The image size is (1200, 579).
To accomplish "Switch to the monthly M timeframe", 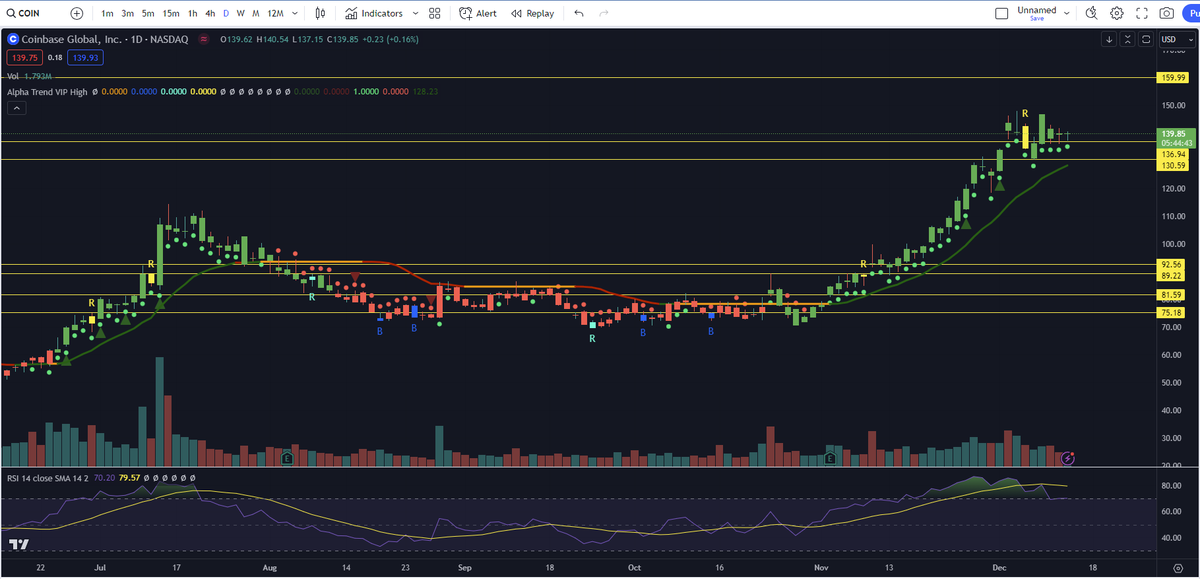I will tap(257, 14).
